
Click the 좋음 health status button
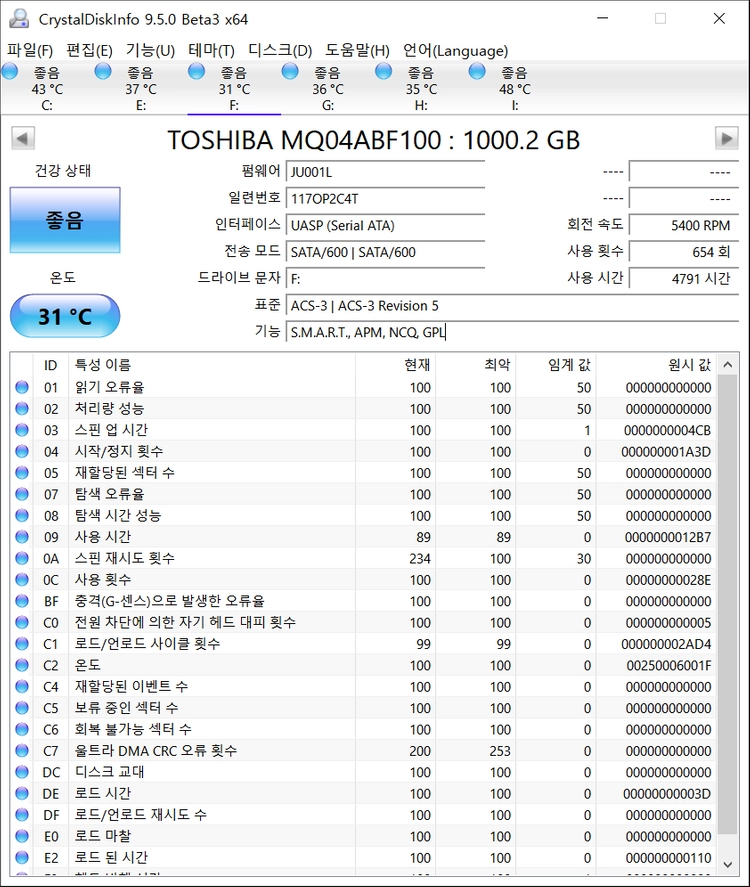65,219
